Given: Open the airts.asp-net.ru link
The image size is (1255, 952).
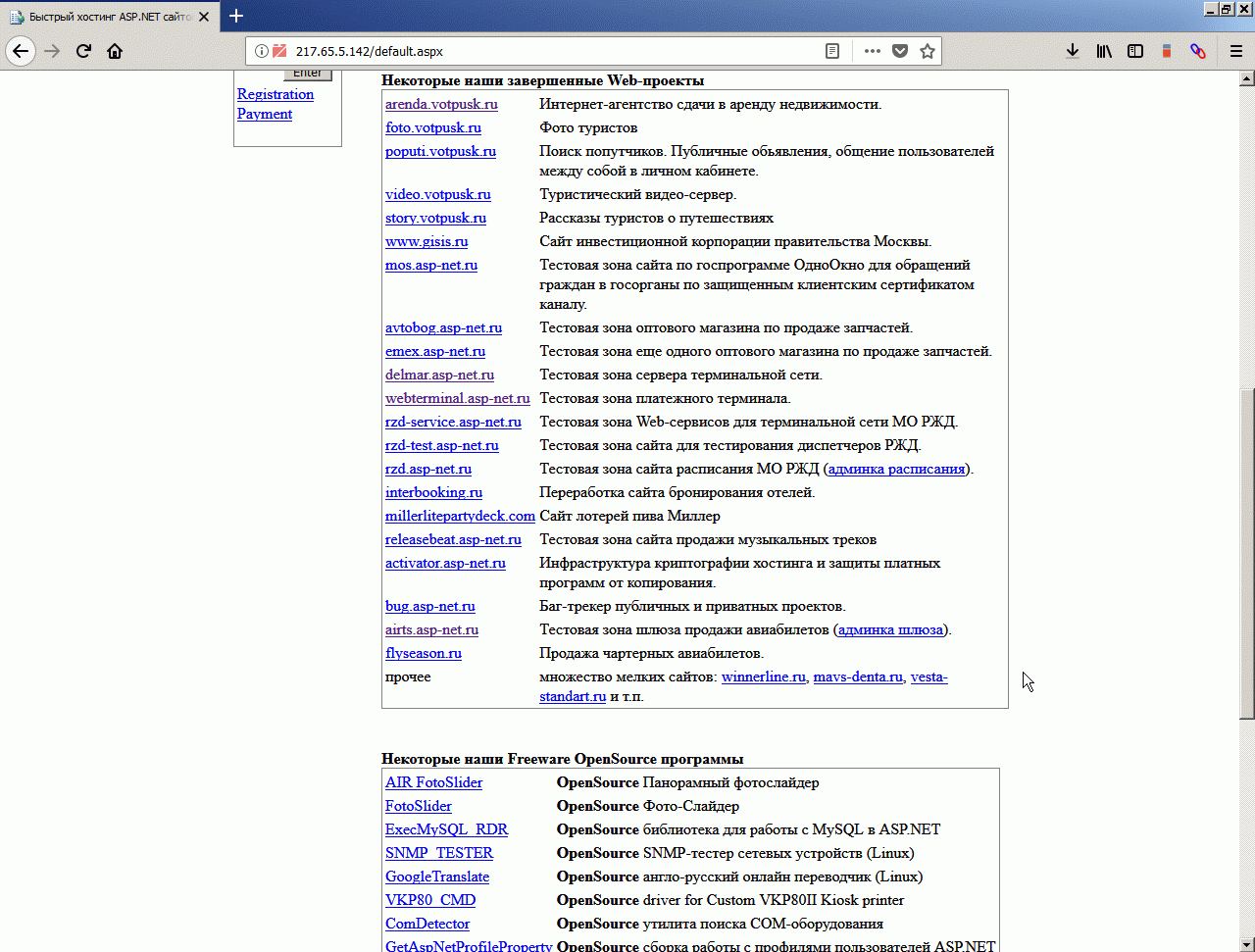Looking at the screenshot, I should pyautogui.click(x=431, y=629).
